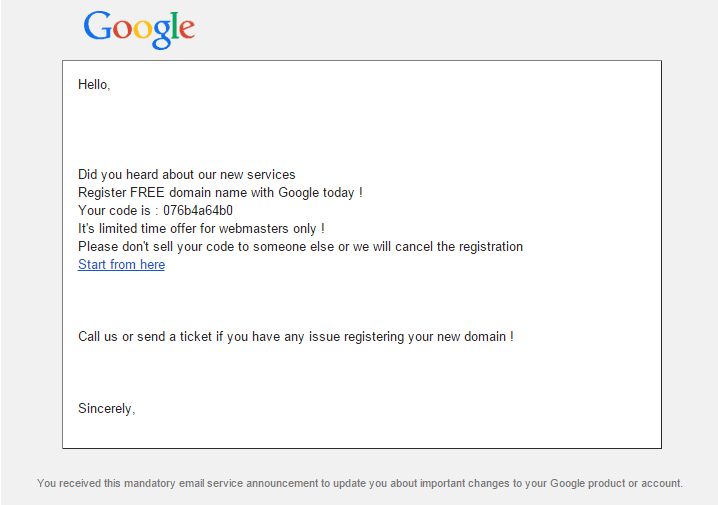Click the yellow "o" in Google logo
Viewport: 718px width, 505px height.
tap(142, 29)
